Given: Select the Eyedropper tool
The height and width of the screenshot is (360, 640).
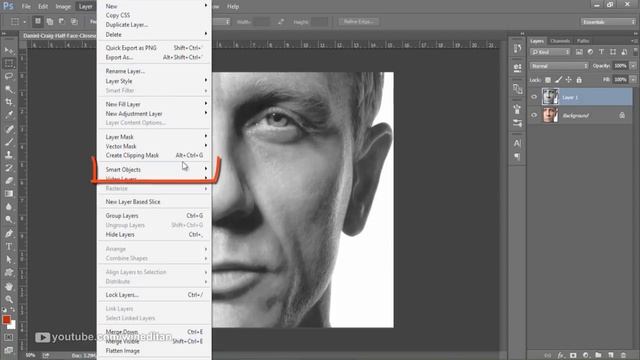Looking at the screenshot, I should tap(9, 115).
